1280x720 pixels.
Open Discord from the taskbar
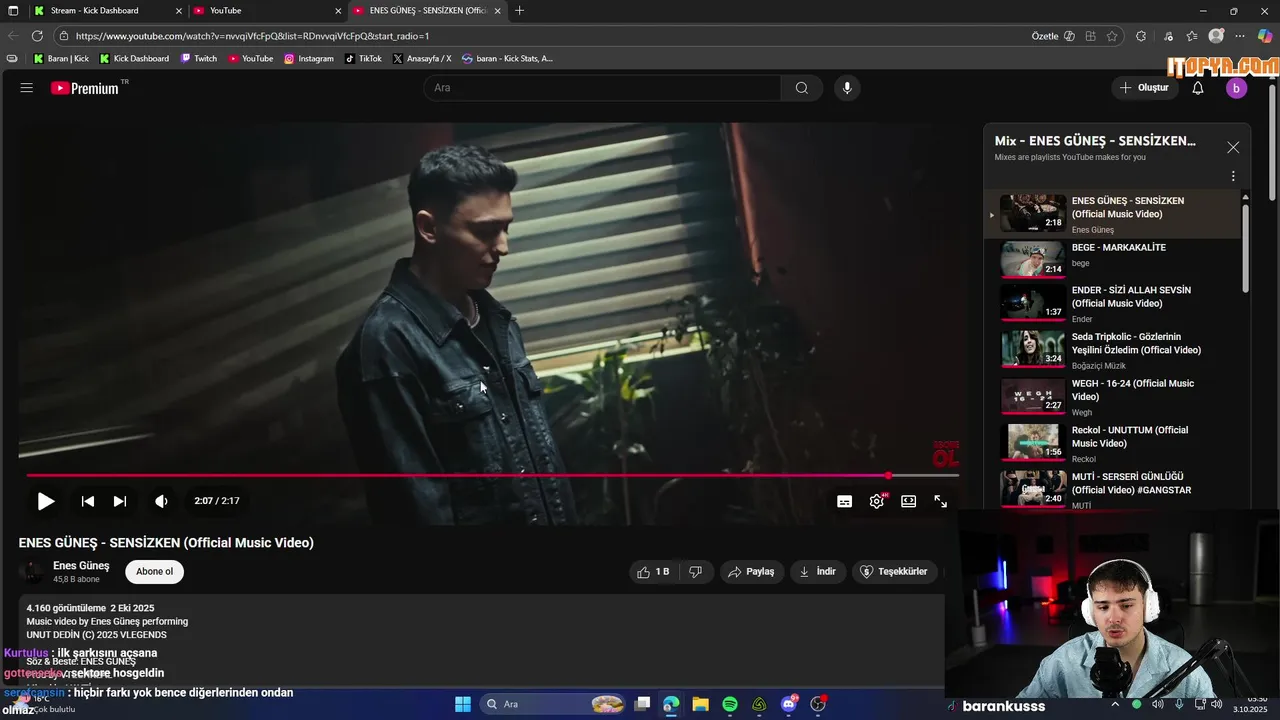click(789, 704)
